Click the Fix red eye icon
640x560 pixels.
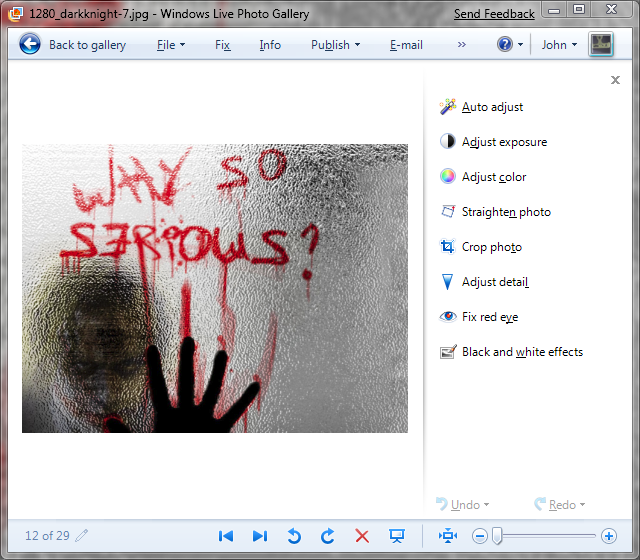pos(447,316)
